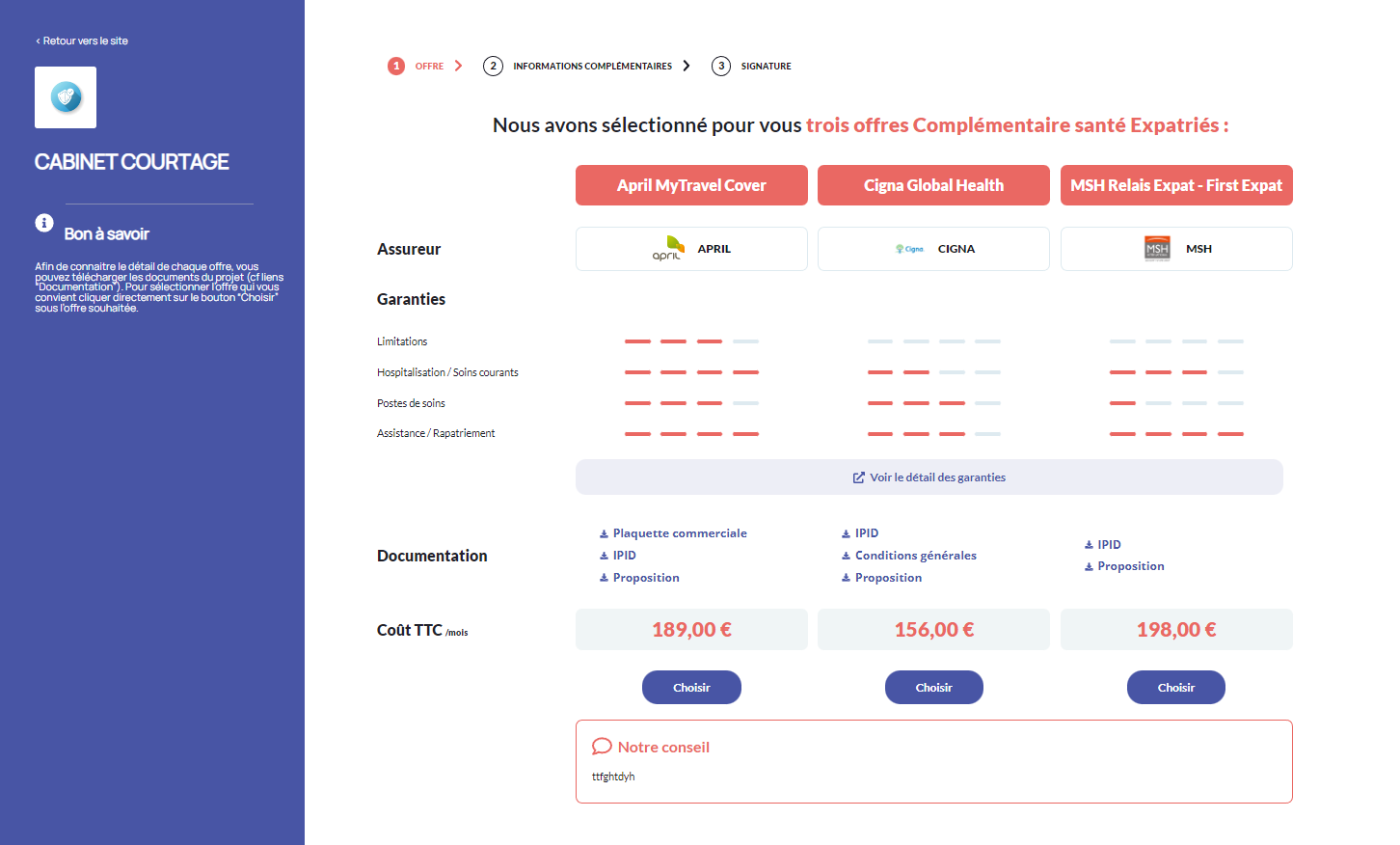
Task: Click the chevron after the Offre step
Action: pos(459,66)
